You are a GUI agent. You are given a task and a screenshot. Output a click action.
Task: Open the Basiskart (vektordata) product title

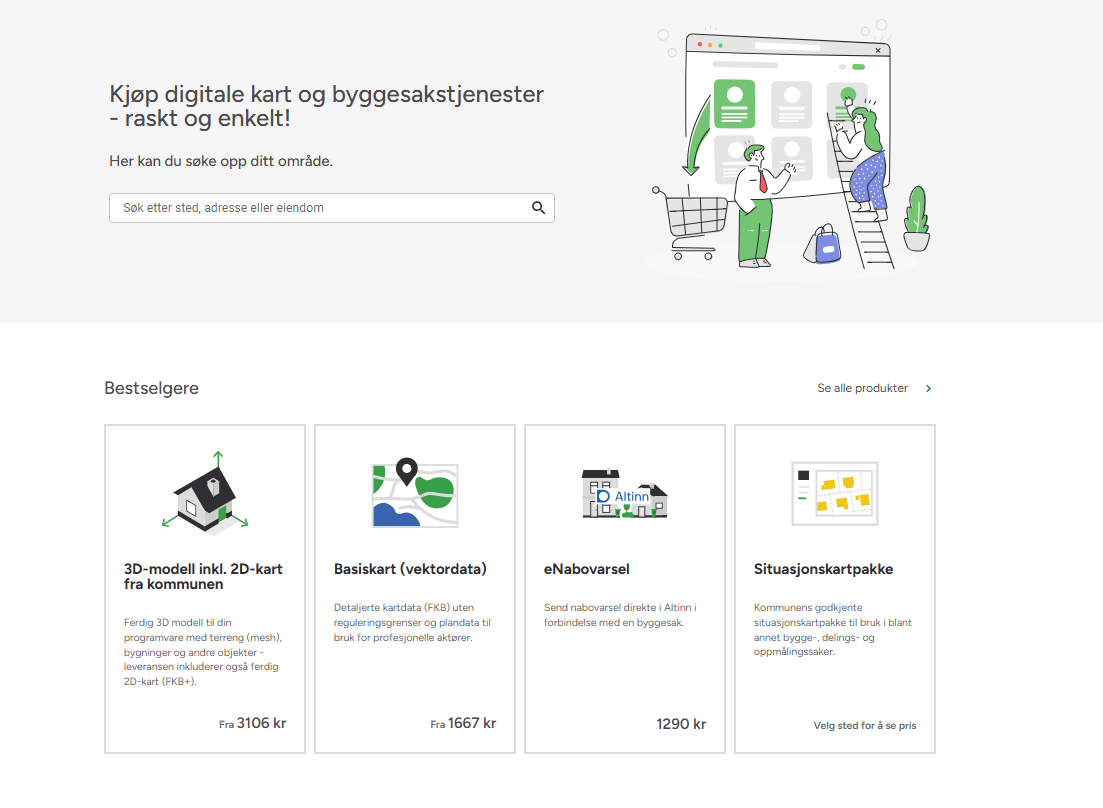click(410, 569)
